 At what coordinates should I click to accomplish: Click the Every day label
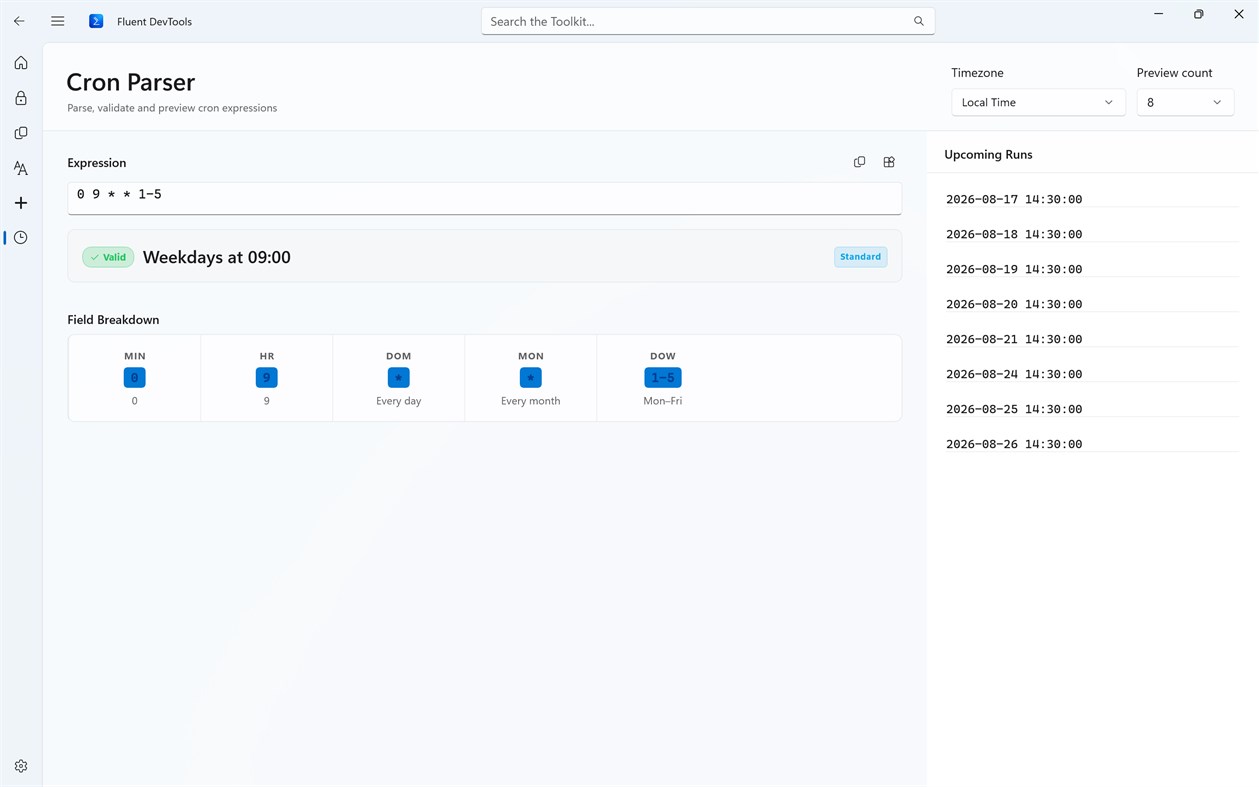coord(399,401)
